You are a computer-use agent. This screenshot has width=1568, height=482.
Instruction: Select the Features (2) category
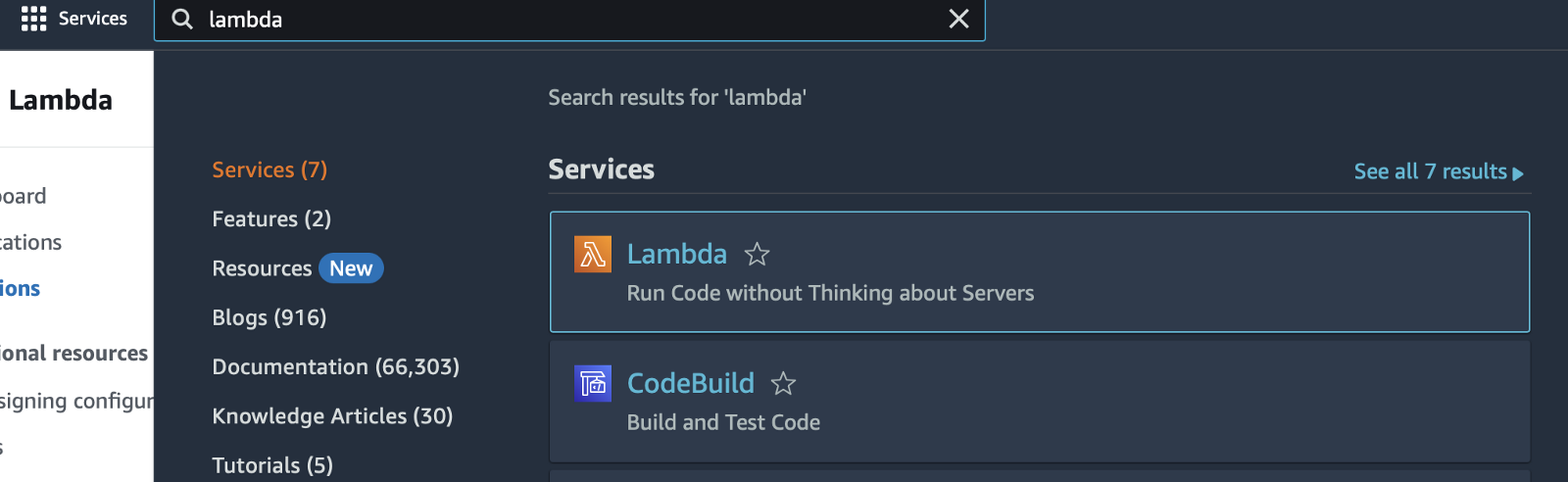[271, 219]
